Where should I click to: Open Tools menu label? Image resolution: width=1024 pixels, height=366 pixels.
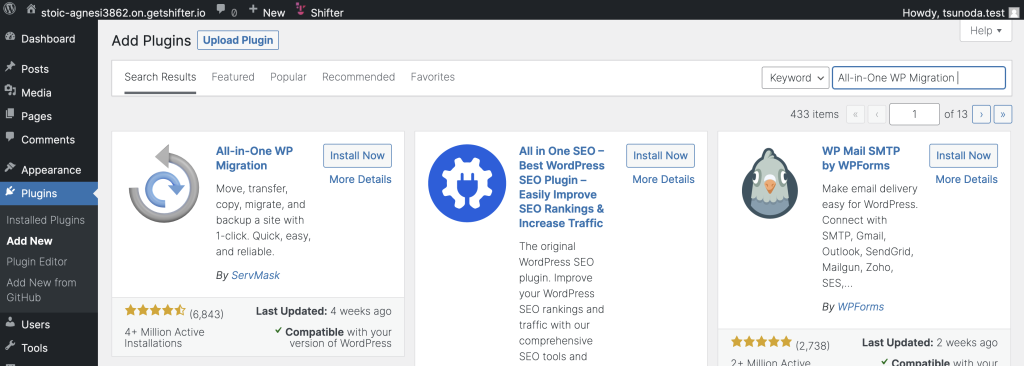point(34,348)
